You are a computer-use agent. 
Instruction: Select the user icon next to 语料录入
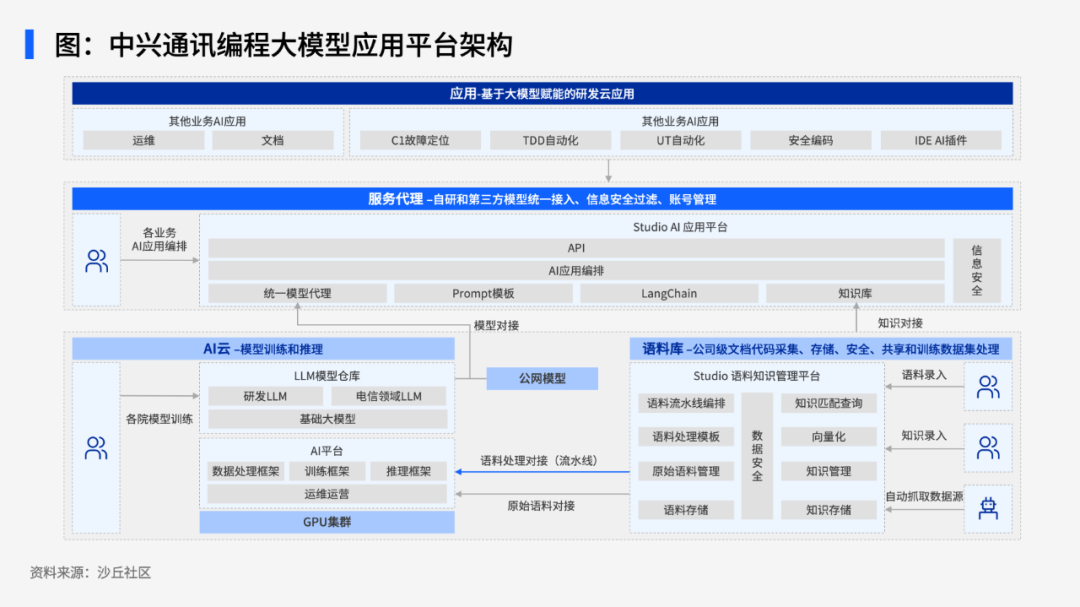[x=988, y=387]
